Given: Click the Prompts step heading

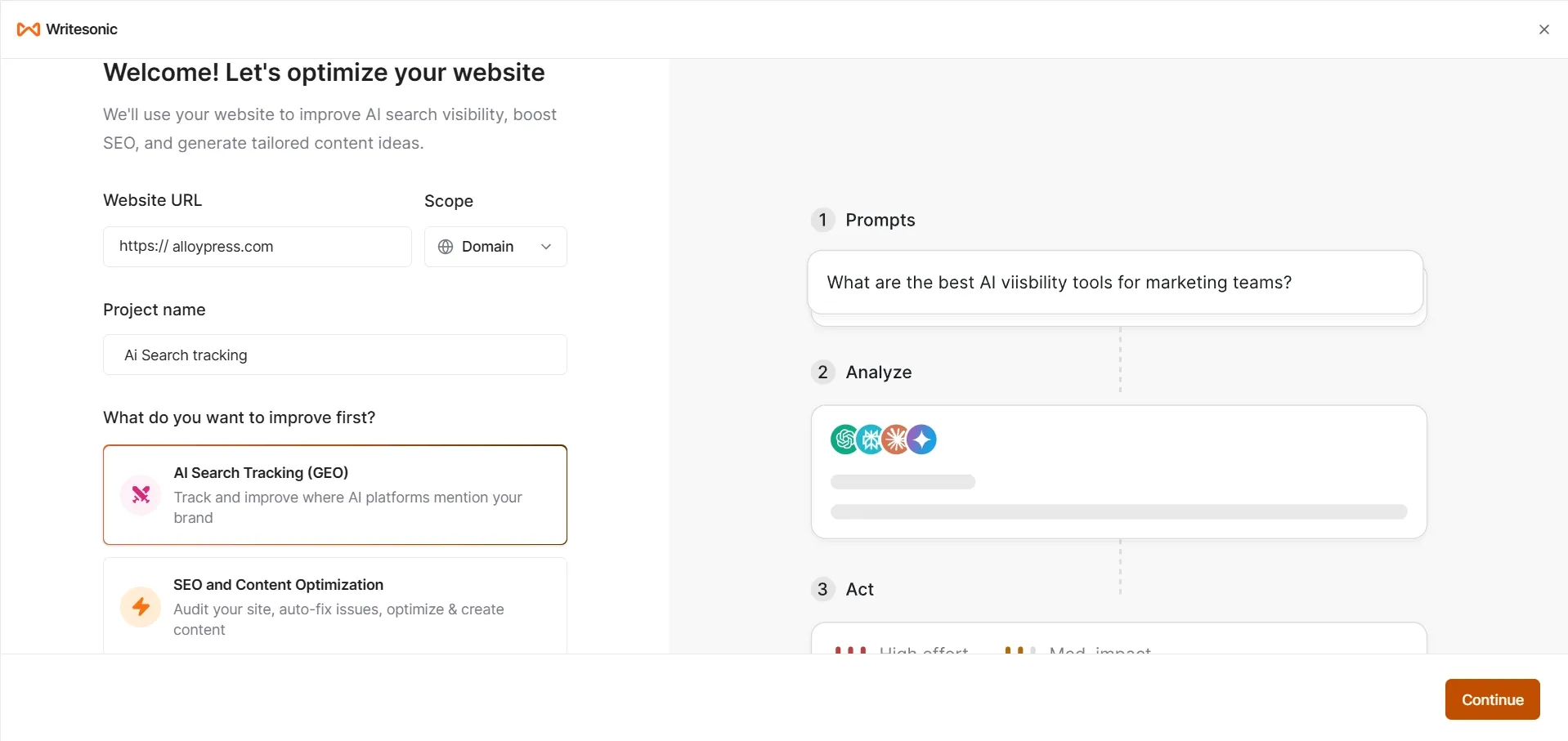Looking at the screenshot, I should pos(880,221).
